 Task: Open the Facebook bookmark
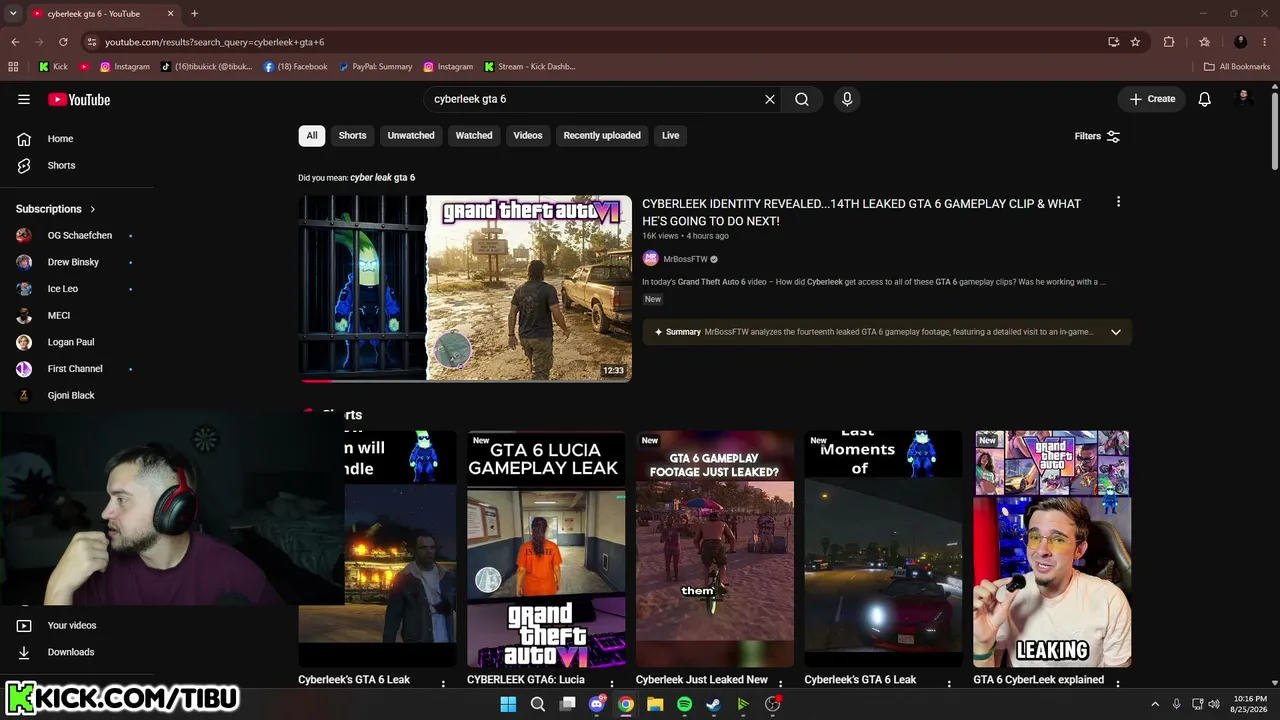(295, 67)
